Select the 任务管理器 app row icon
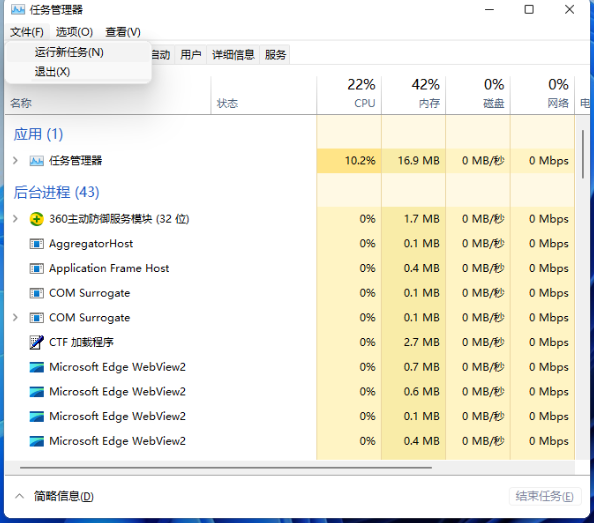 (x=36, y=161)
